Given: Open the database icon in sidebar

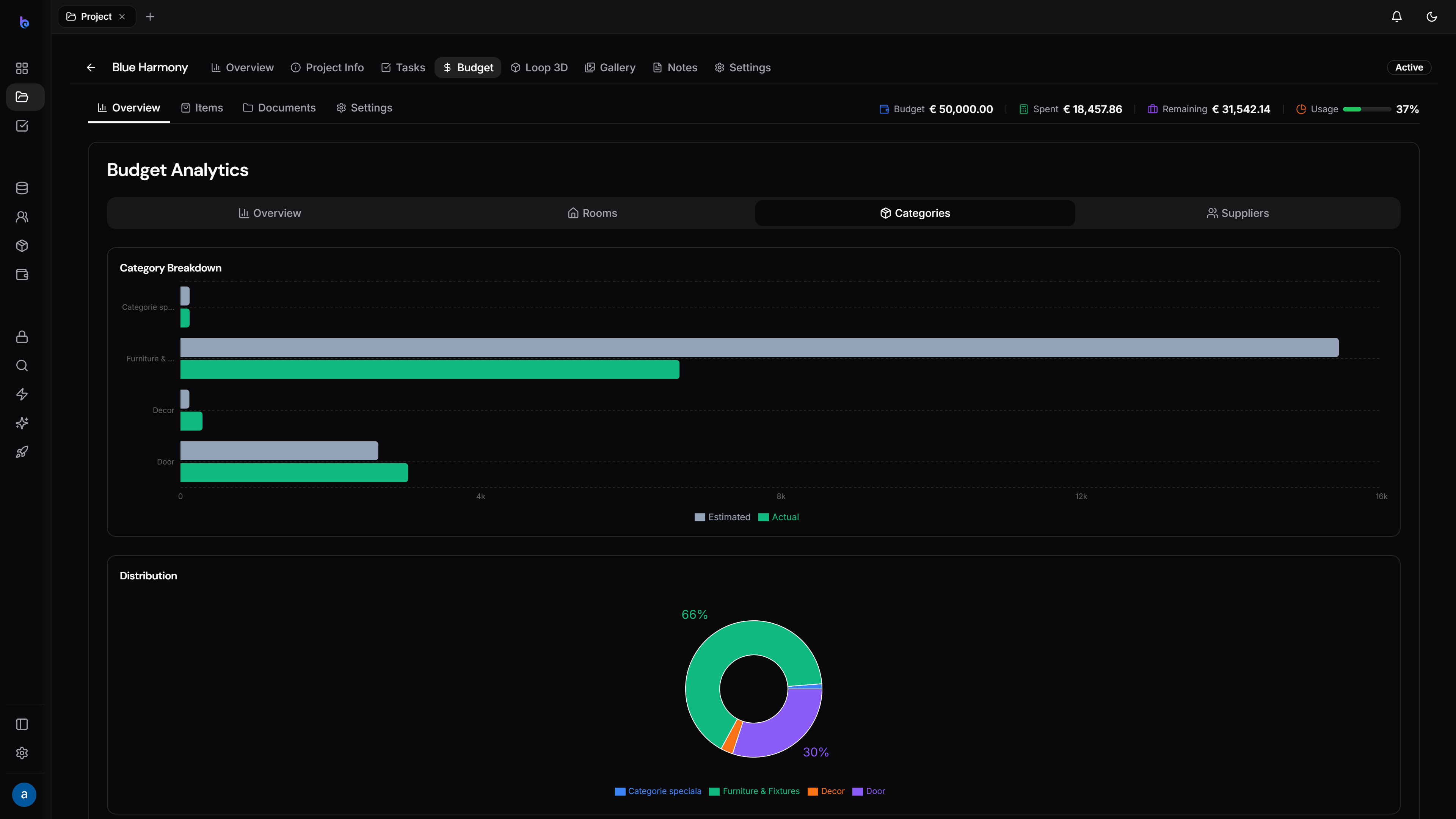Looking at the screenshot, I should (x=22, y=188).
